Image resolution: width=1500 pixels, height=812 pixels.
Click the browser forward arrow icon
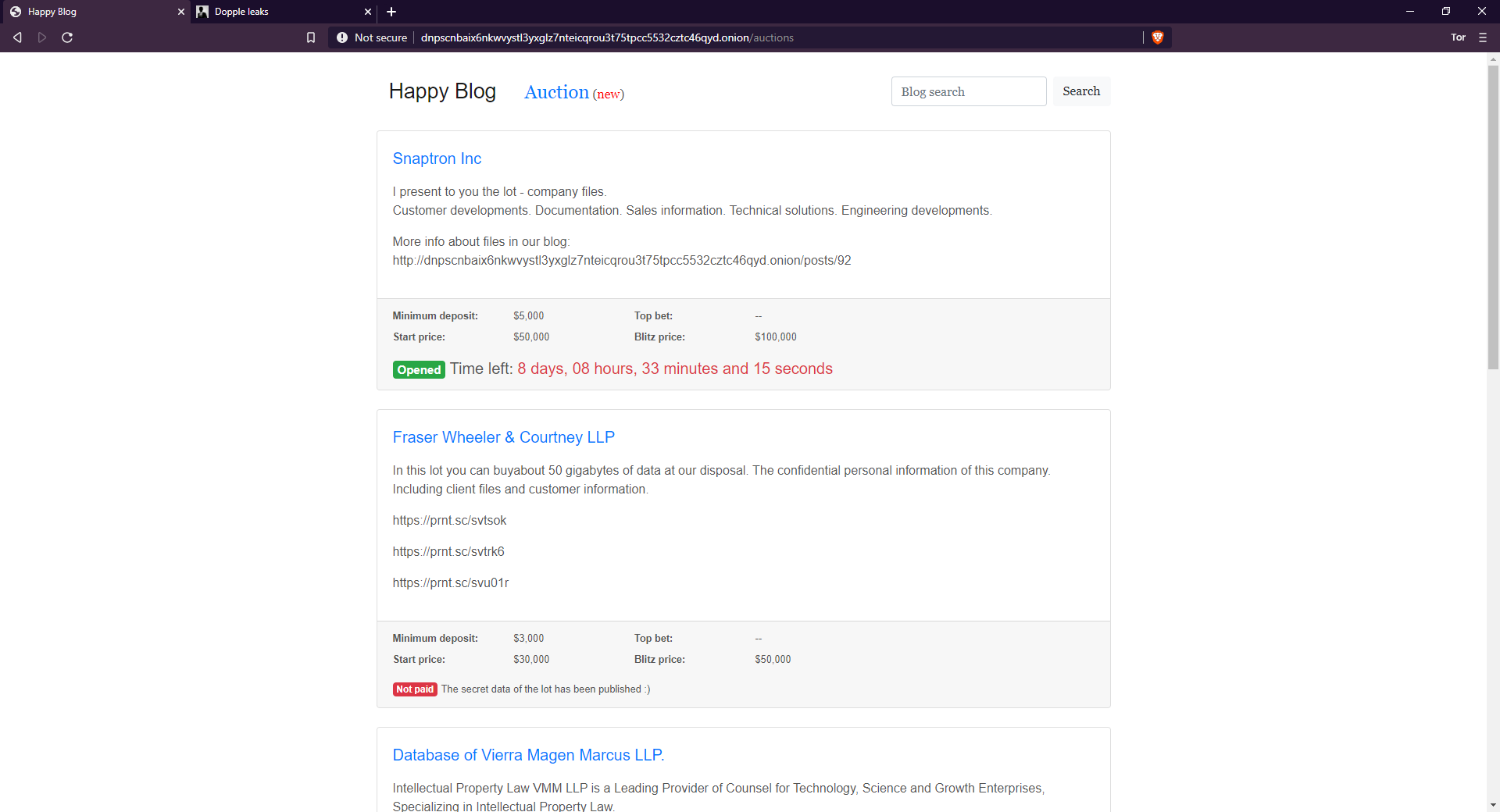42,37
